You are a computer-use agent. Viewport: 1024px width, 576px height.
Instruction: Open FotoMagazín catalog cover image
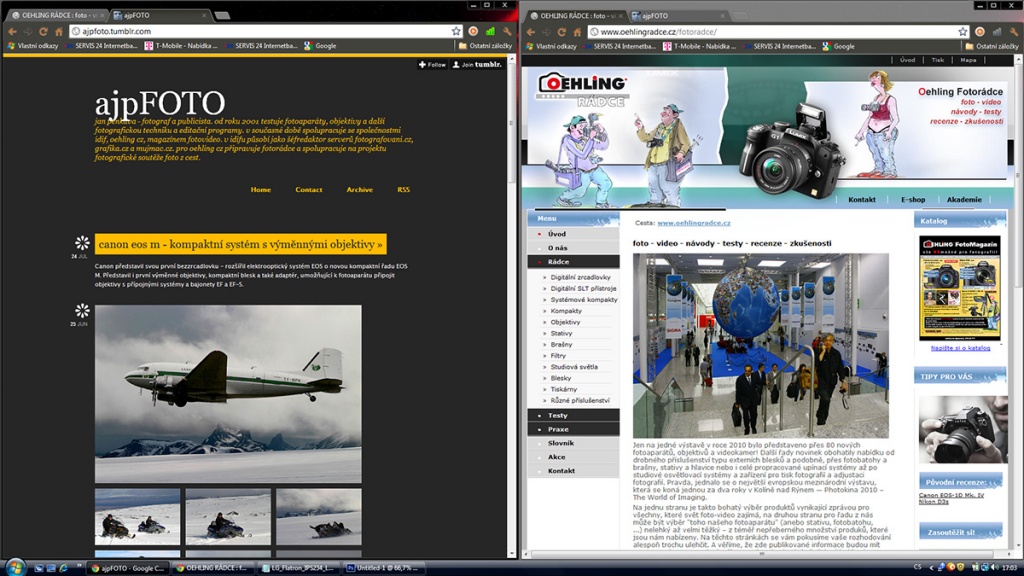[959, 288]
